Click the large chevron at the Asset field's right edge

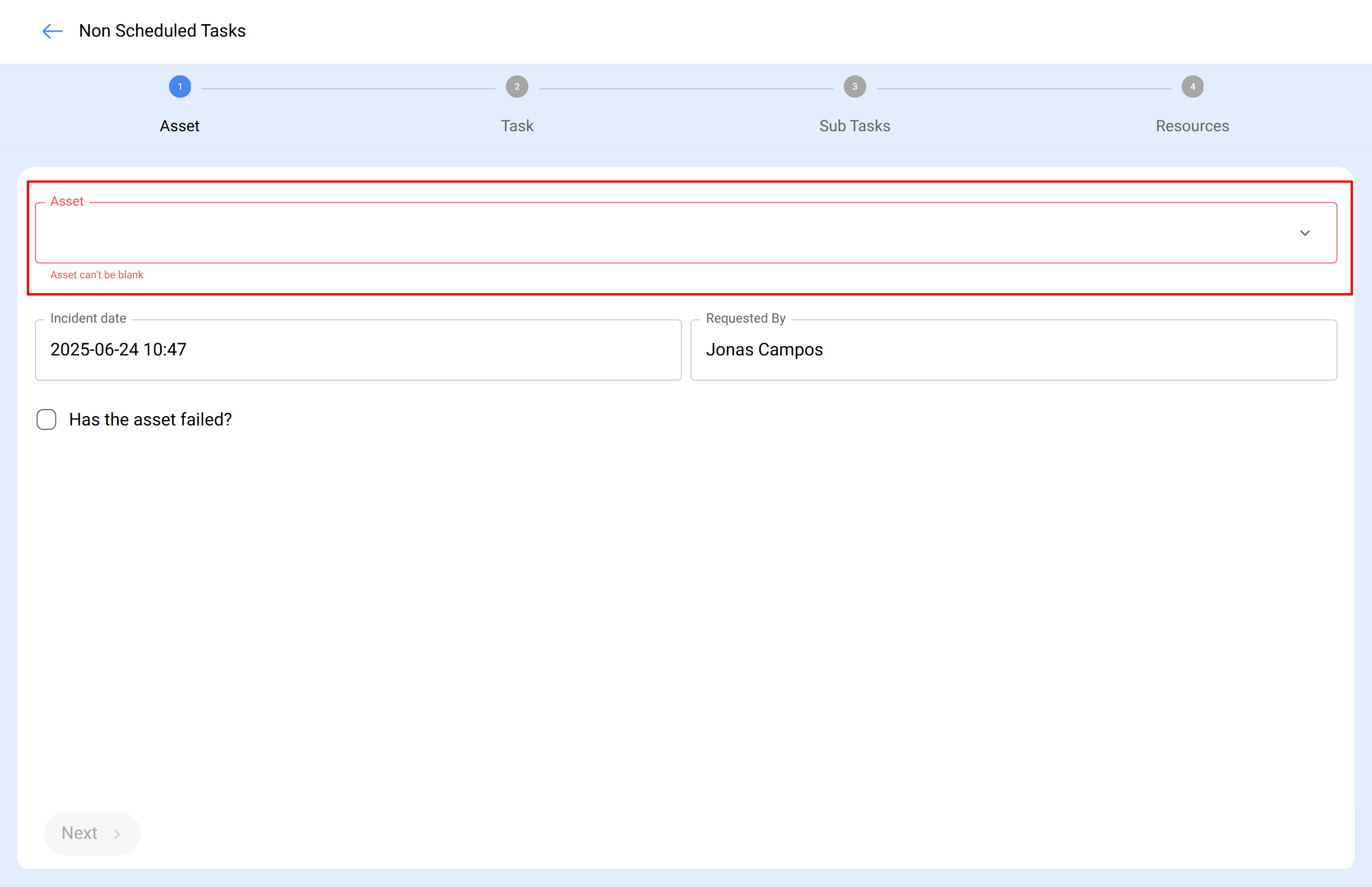click(x=1305, y=233)
